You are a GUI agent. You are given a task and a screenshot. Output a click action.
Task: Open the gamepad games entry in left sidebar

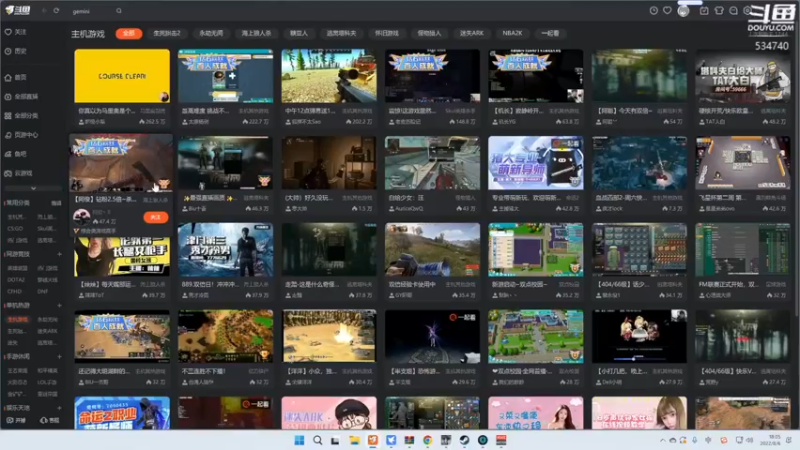tap(19, 173)
